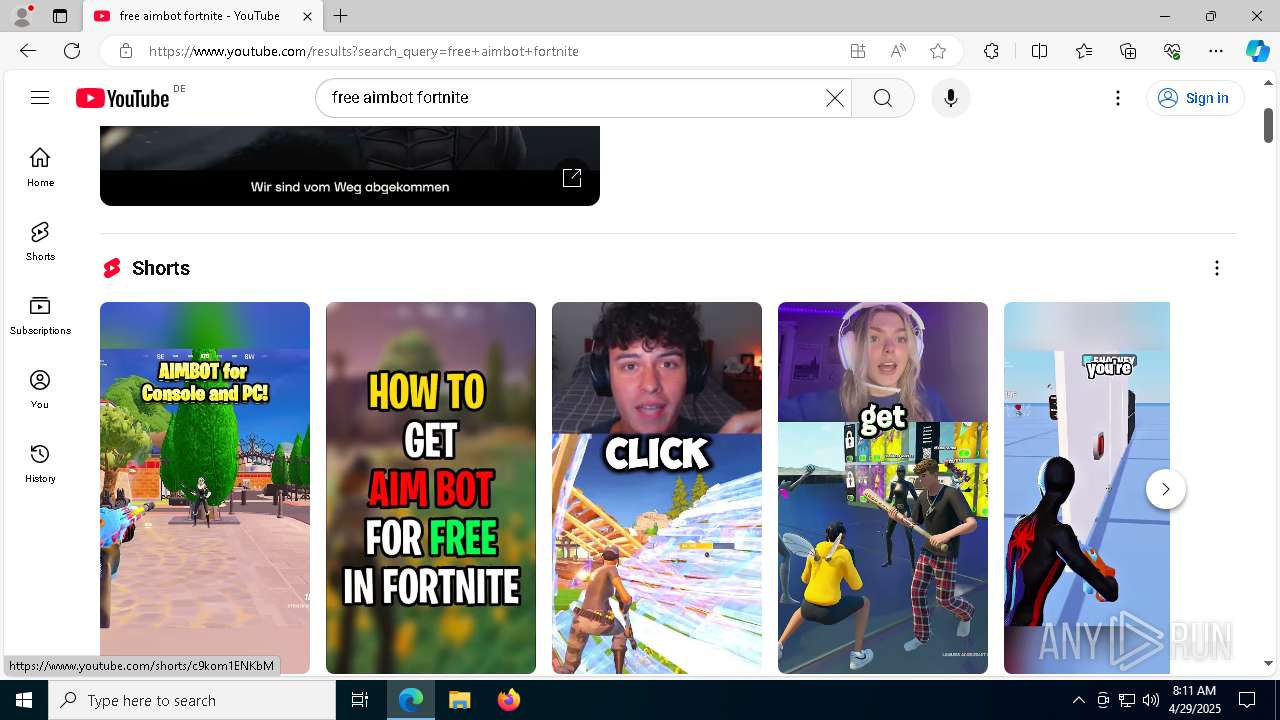Open the "get" short with the blonde streamer

[883, 488]
